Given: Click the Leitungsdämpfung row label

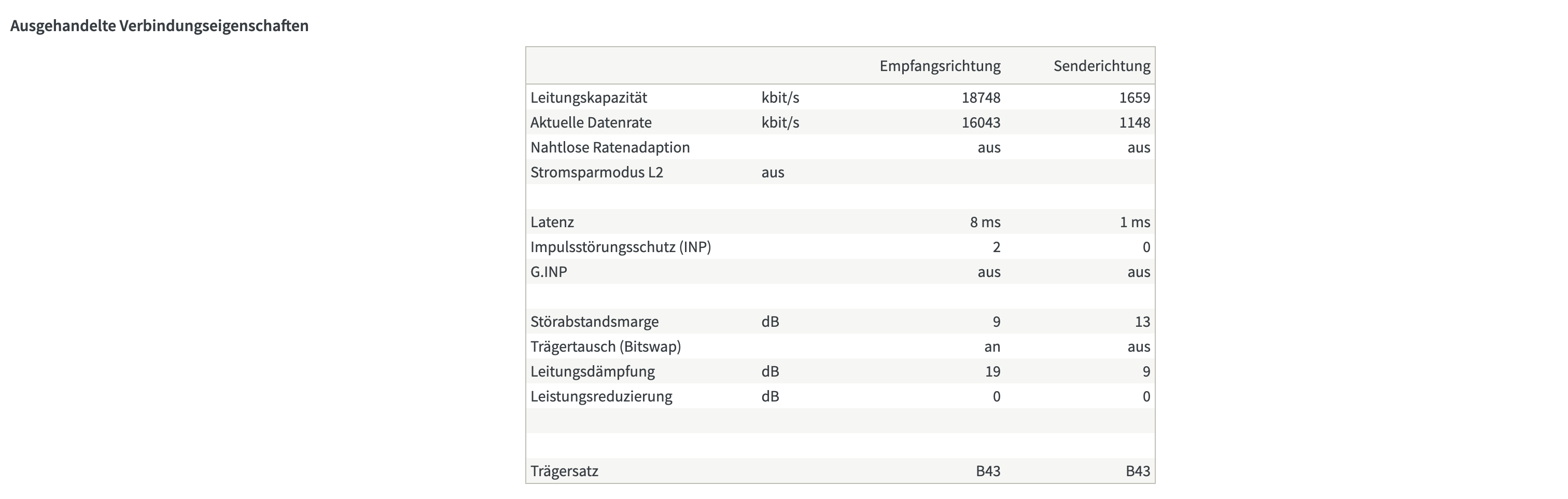Looking at the screenshot, I should [592, 371].
